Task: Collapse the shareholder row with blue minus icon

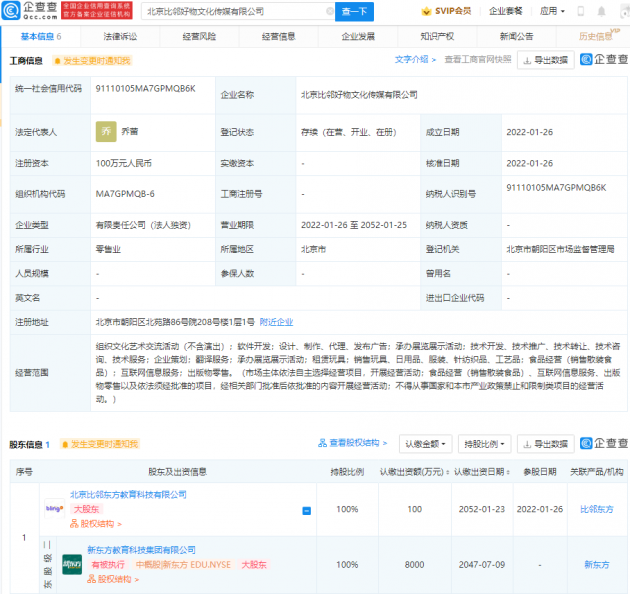Action: pos(307,511)
